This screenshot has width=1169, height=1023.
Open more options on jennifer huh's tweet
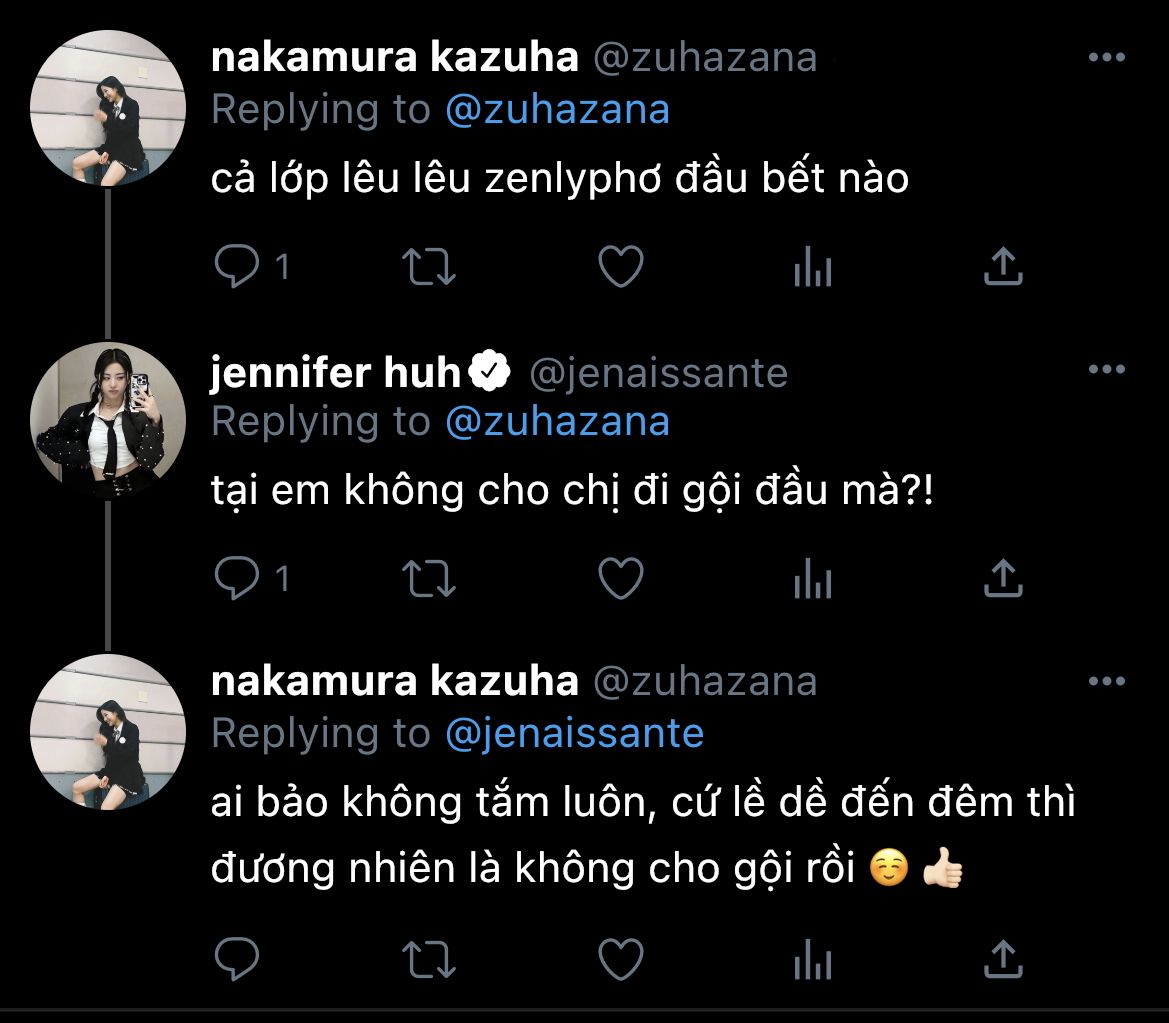point(1106,370)
